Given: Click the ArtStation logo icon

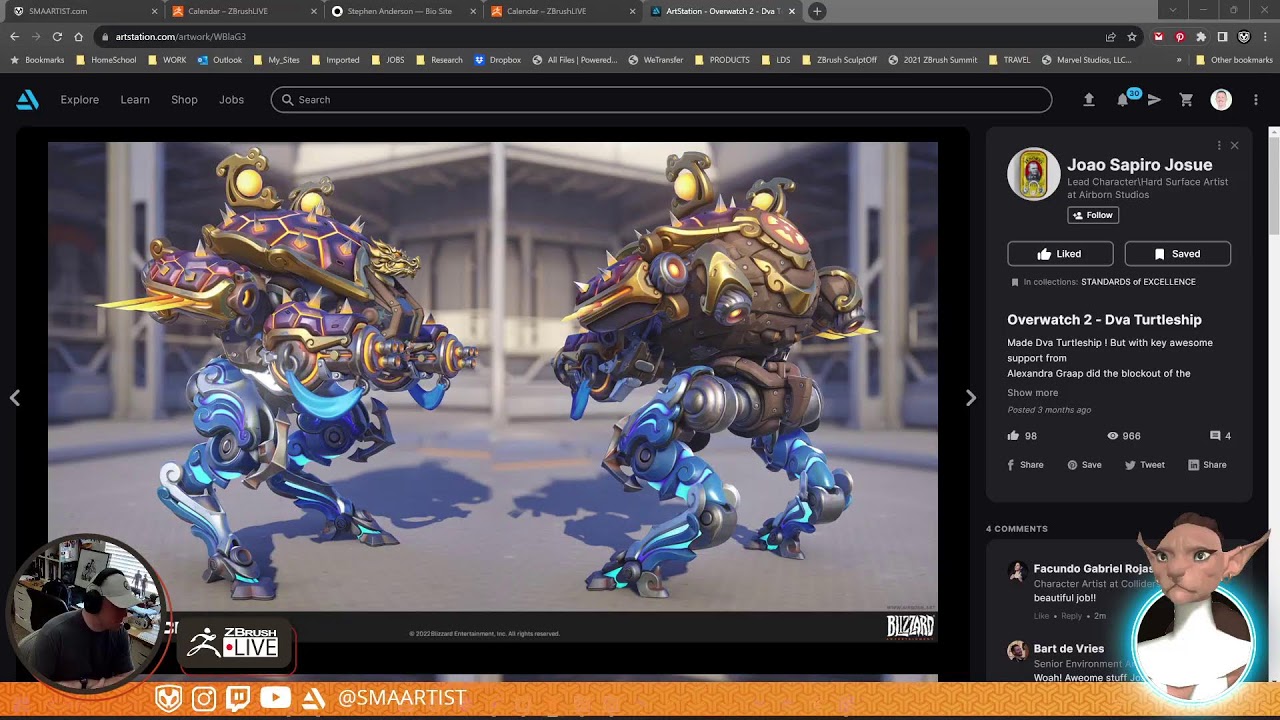Looking at the screenshot, I should click(27, 100).
